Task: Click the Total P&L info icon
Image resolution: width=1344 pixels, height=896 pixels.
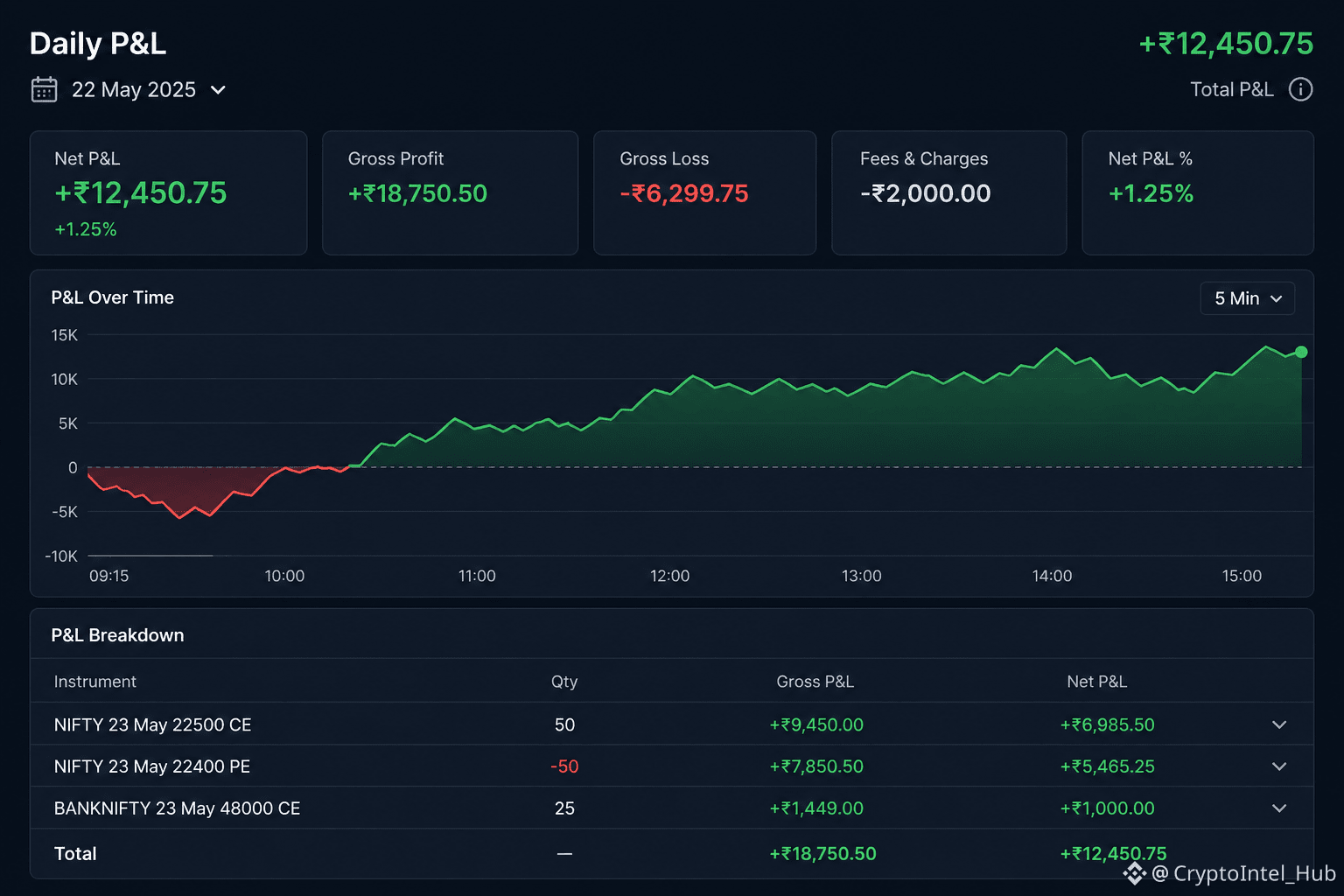Action: point(1300,89)
